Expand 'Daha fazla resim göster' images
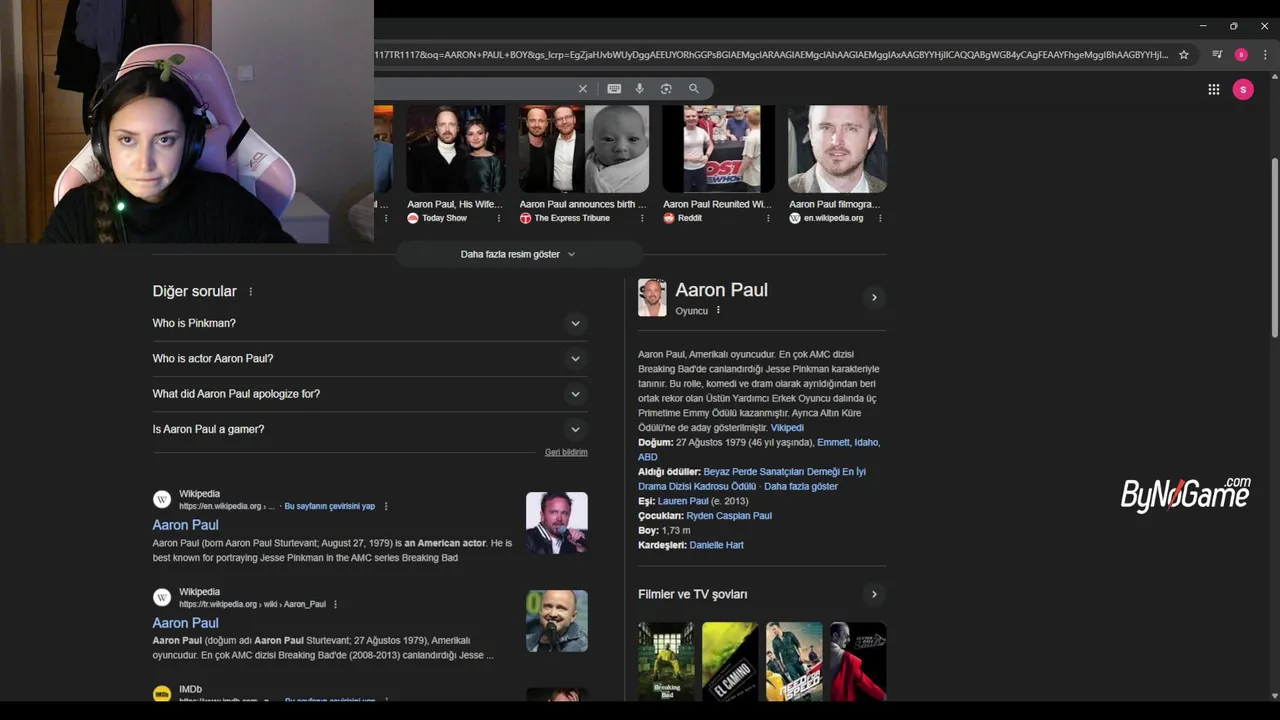Viewport: 1280px width, 720px height. pyautogui.click(x=518, y=254)
